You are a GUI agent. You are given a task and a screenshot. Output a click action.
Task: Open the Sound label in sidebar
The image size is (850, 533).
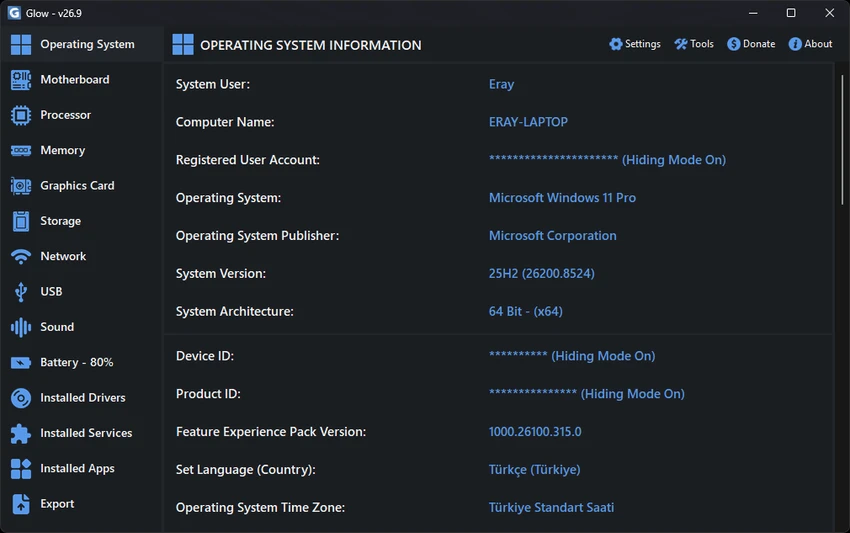[57, 327]
